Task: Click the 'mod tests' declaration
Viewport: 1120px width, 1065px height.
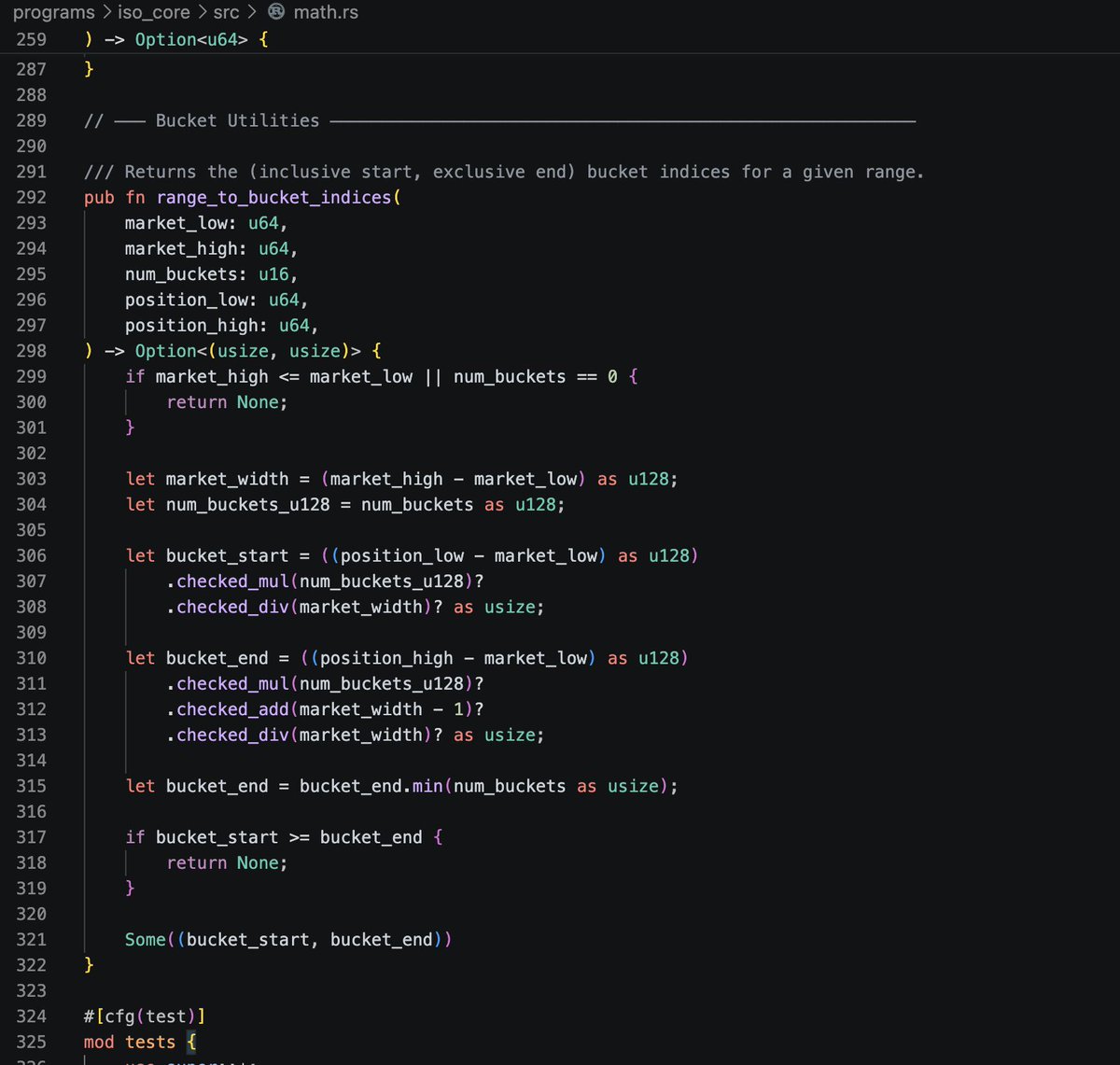Action: point(130,1043)
